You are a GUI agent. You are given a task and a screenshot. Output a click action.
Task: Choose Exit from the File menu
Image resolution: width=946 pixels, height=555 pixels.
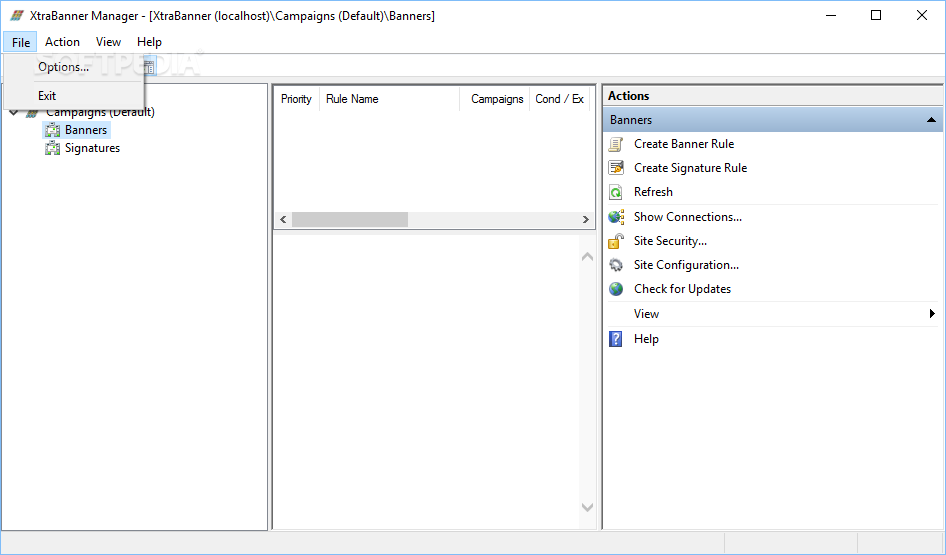pos(47,96)
